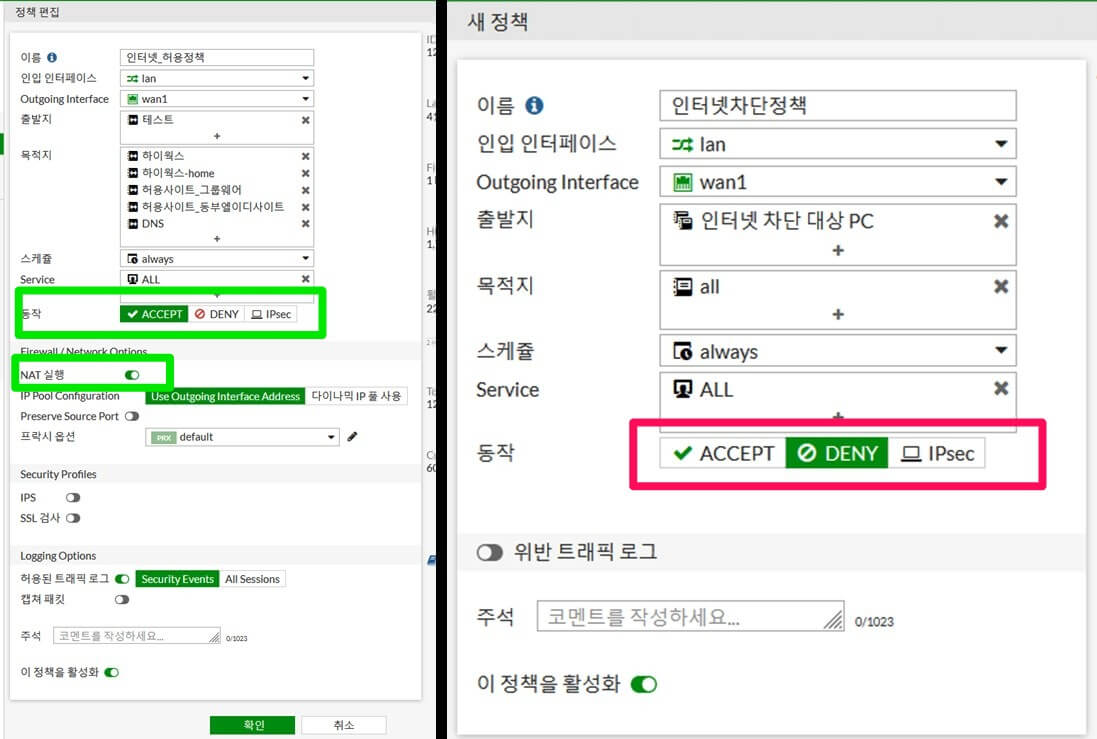Screen dimensions: 1097x739
Task: Enable the 위반 트래픽 로그 switch
Action: 490,553
